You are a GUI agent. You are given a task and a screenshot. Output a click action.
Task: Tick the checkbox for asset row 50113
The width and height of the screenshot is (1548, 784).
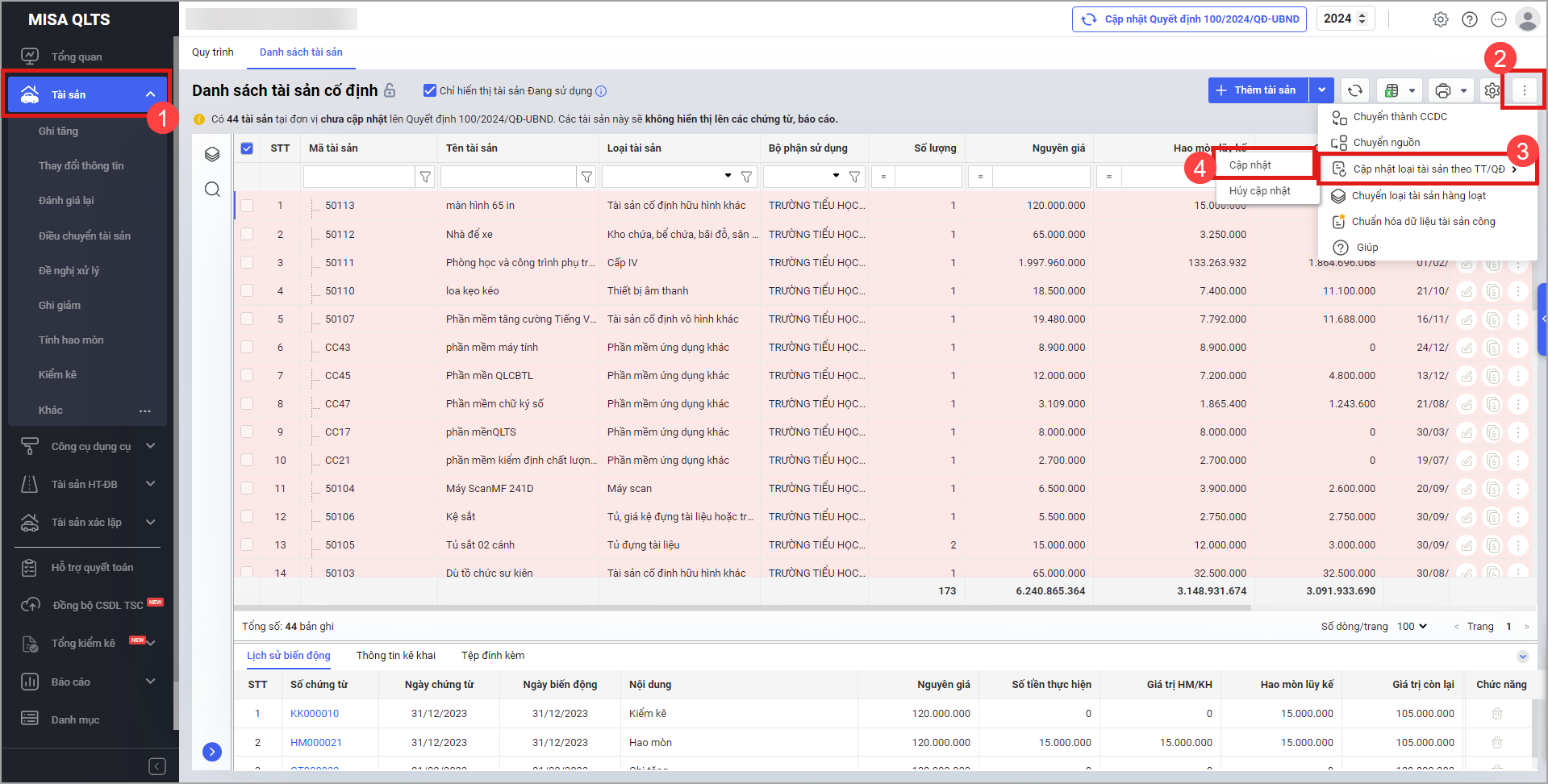(x=247, y=206)
